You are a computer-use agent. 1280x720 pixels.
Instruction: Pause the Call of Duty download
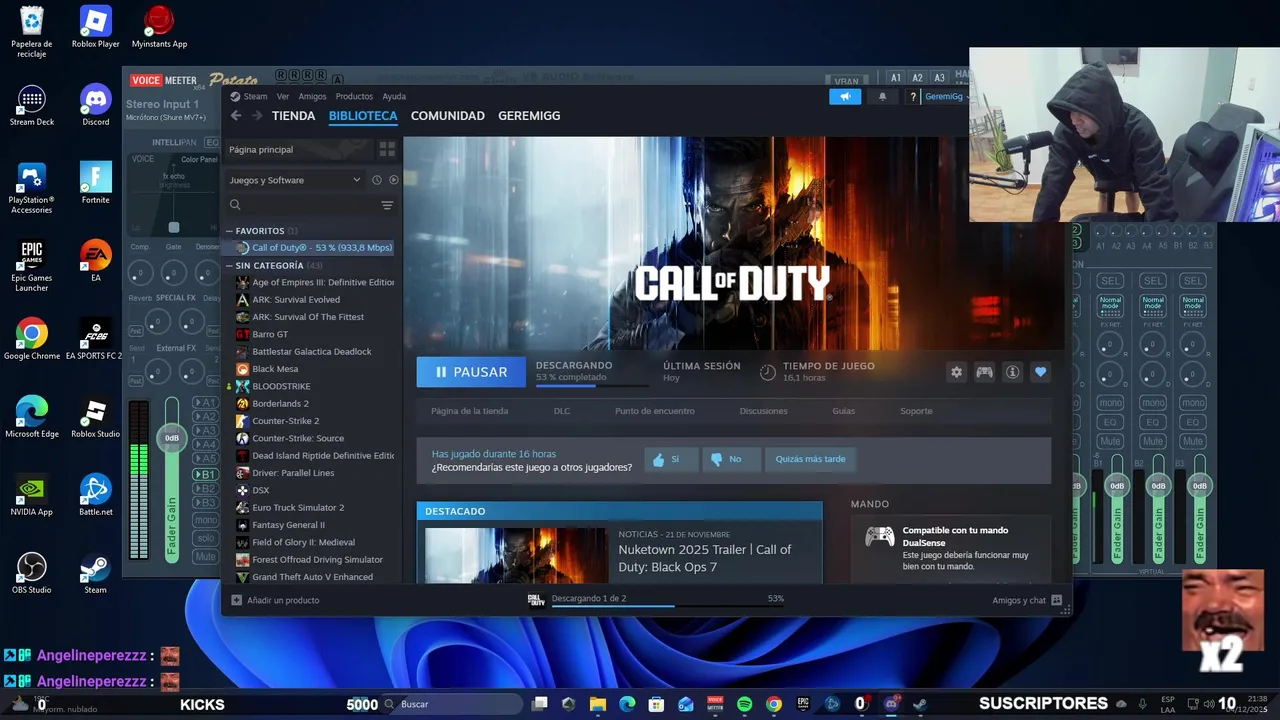(471, 372)
